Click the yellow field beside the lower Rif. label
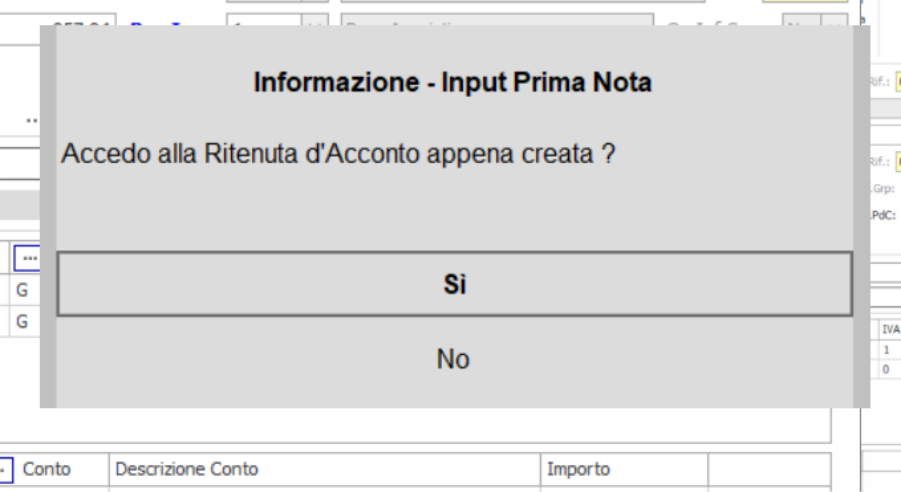This screenshot has height=492, width=901. (x=898, y=162)
